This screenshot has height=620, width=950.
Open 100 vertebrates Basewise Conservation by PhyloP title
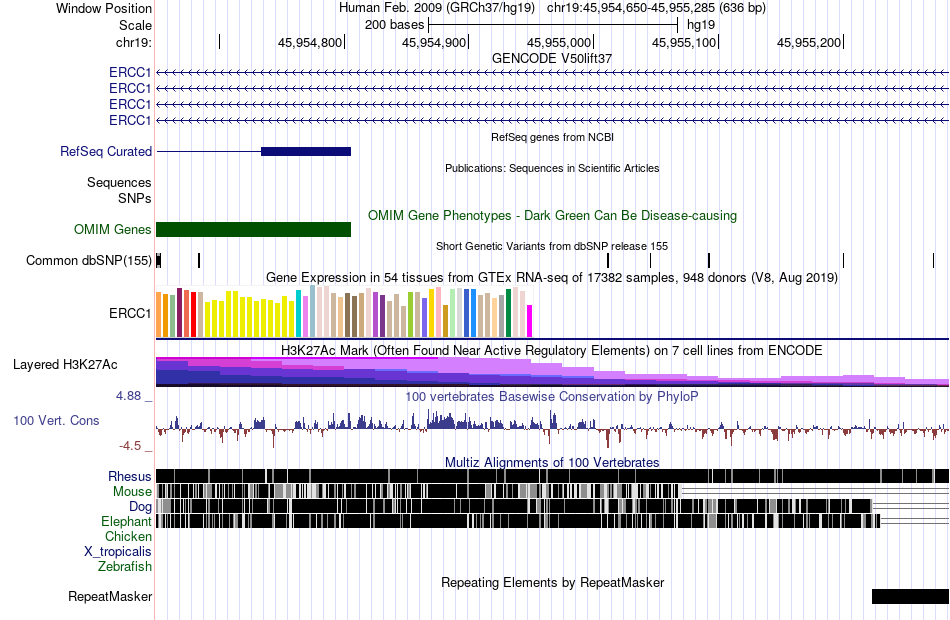pyautogui.click(x=552, y=396)
